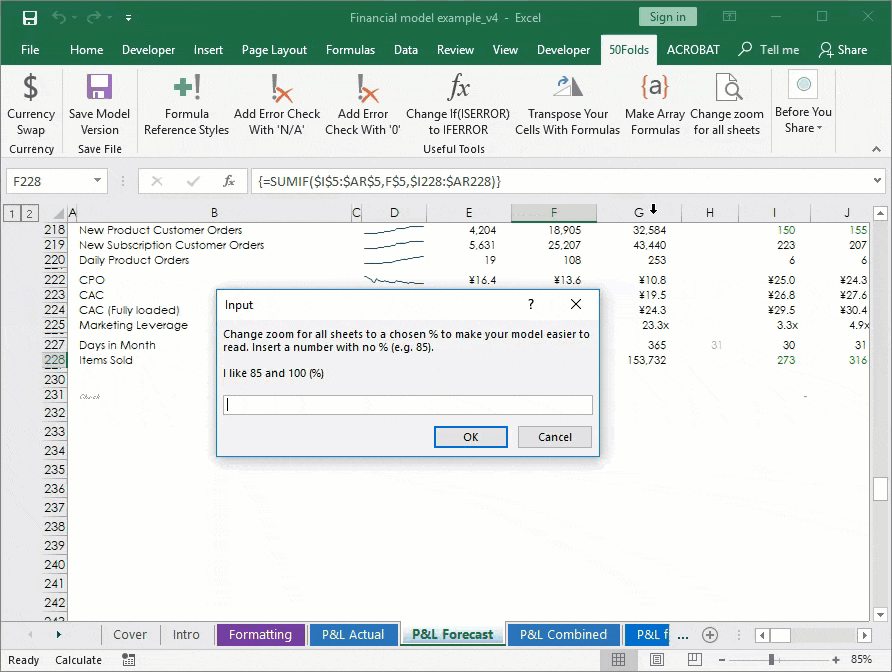Switch to the Home tab

click(x=86, y=50)
